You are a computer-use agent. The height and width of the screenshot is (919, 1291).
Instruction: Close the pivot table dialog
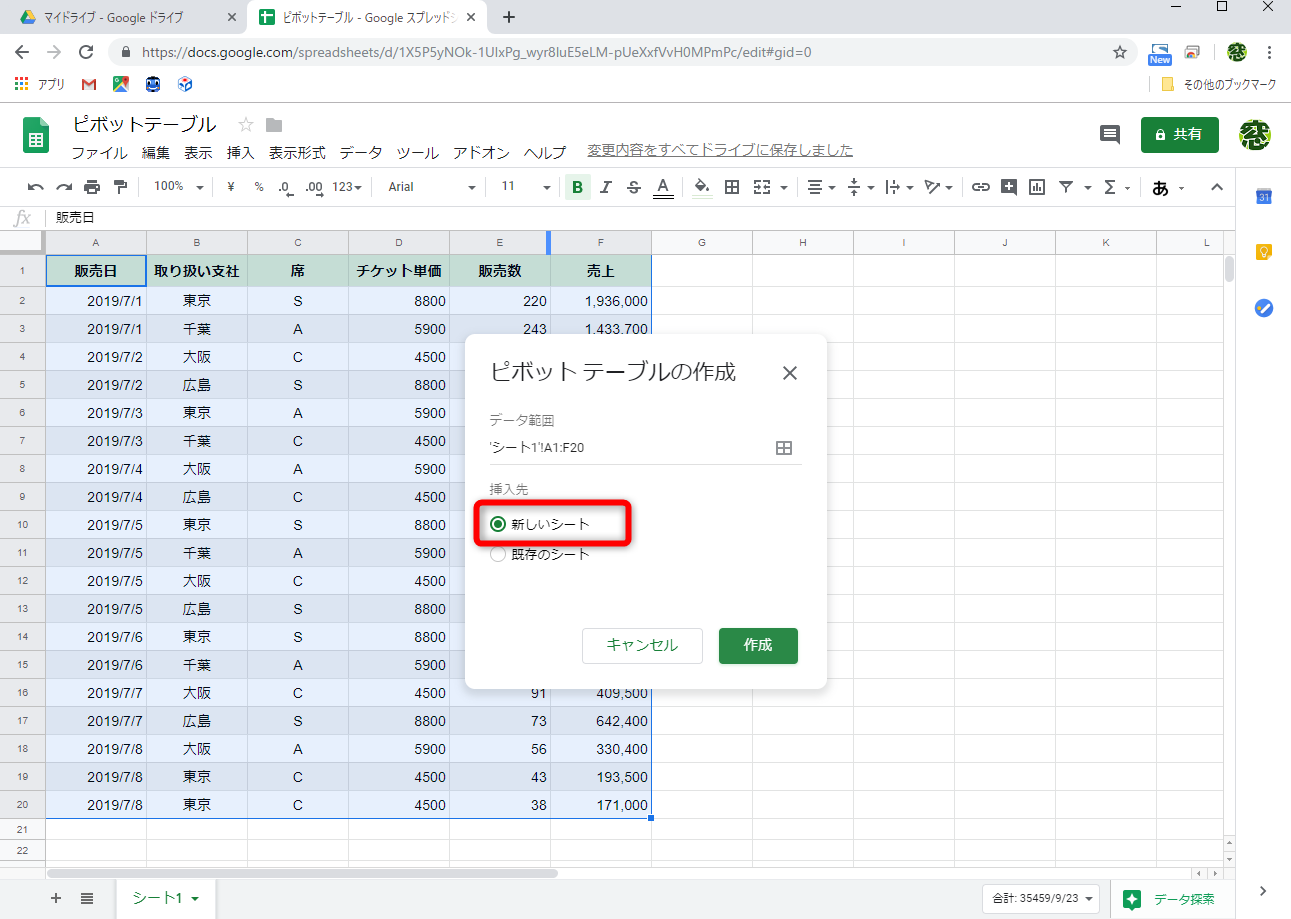point(790,373)
